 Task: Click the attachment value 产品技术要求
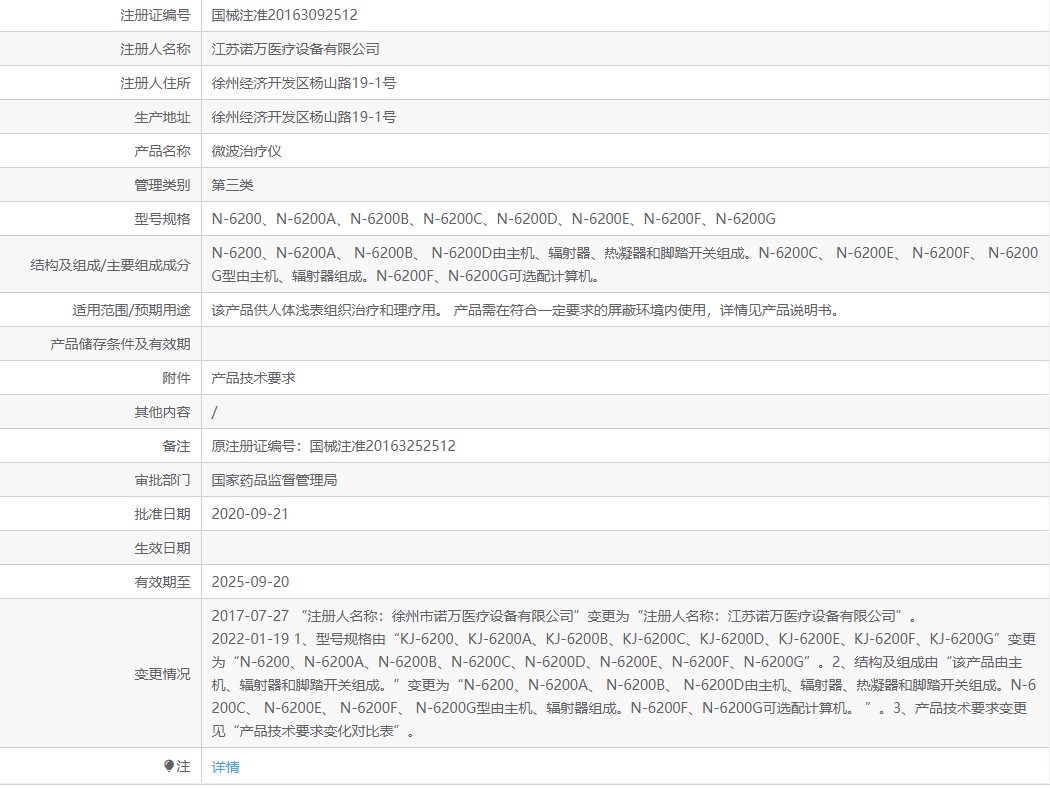253,378
